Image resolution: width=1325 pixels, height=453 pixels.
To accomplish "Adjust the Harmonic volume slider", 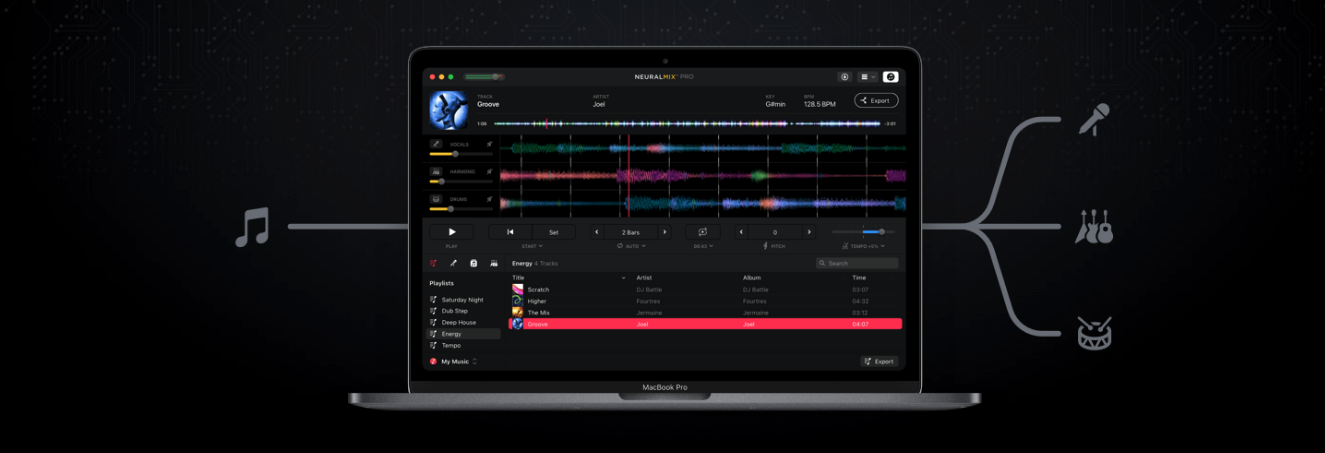I will point(461,181).
